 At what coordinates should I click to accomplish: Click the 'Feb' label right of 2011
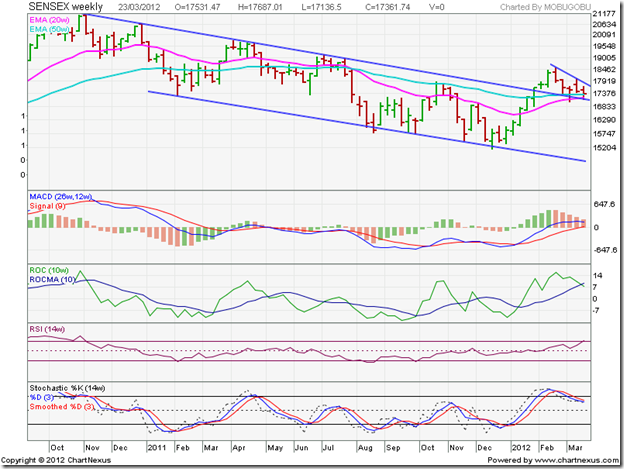pos(183,448)
